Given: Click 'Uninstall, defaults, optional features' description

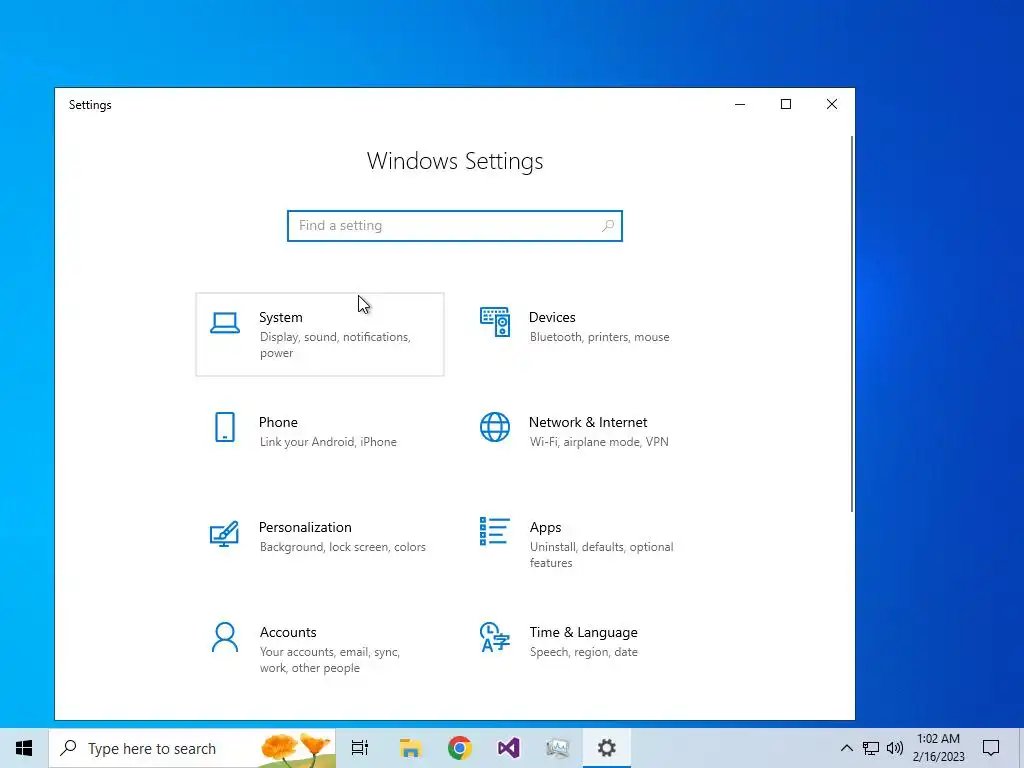Looking at the screenshot, I should click(x=601, y=555).
